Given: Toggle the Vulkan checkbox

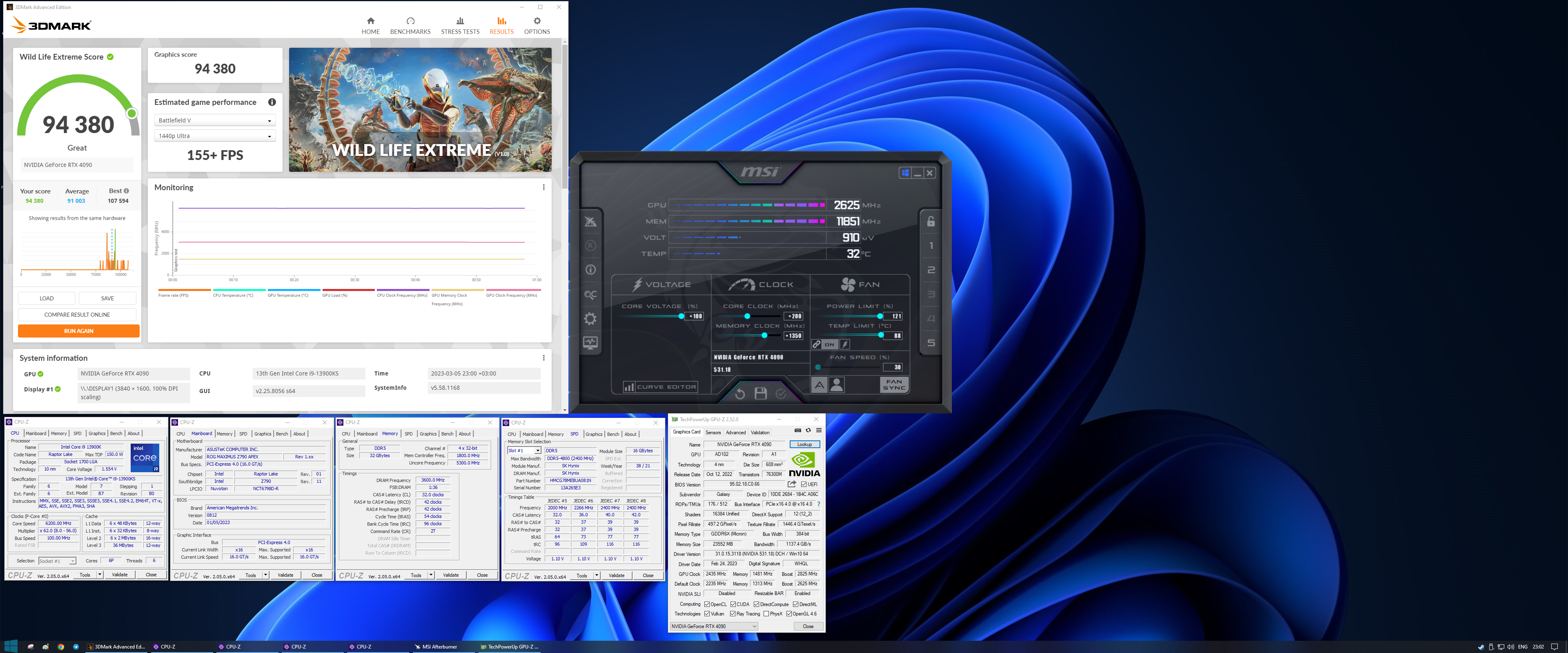Looking at the screenshot, I should coord(707,613).
